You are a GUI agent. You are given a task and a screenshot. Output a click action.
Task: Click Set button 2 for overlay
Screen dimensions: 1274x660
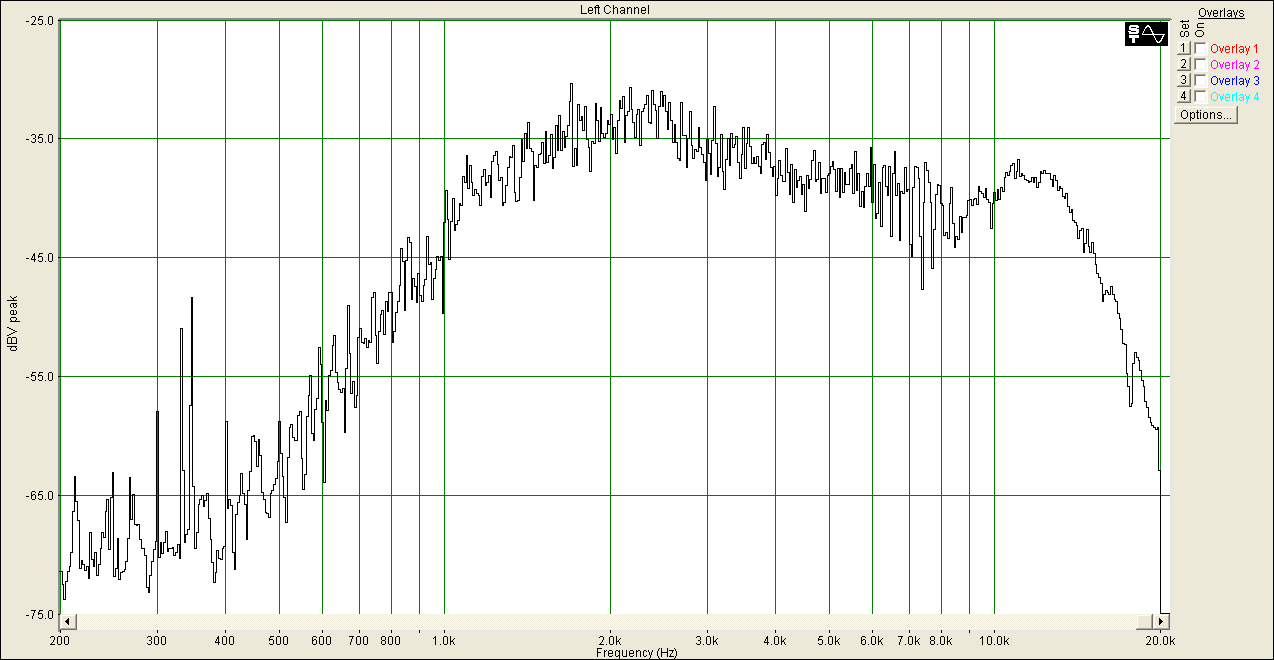(x=1184, y=64)
